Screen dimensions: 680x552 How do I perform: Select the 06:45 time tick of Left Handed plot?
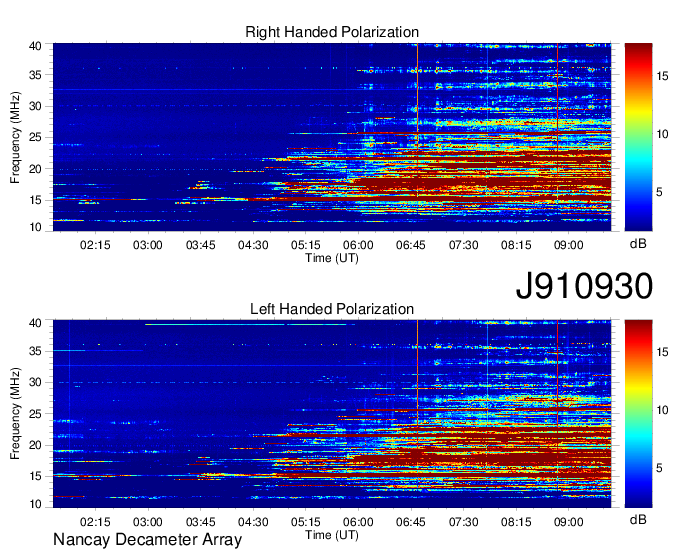pos(411,522)
